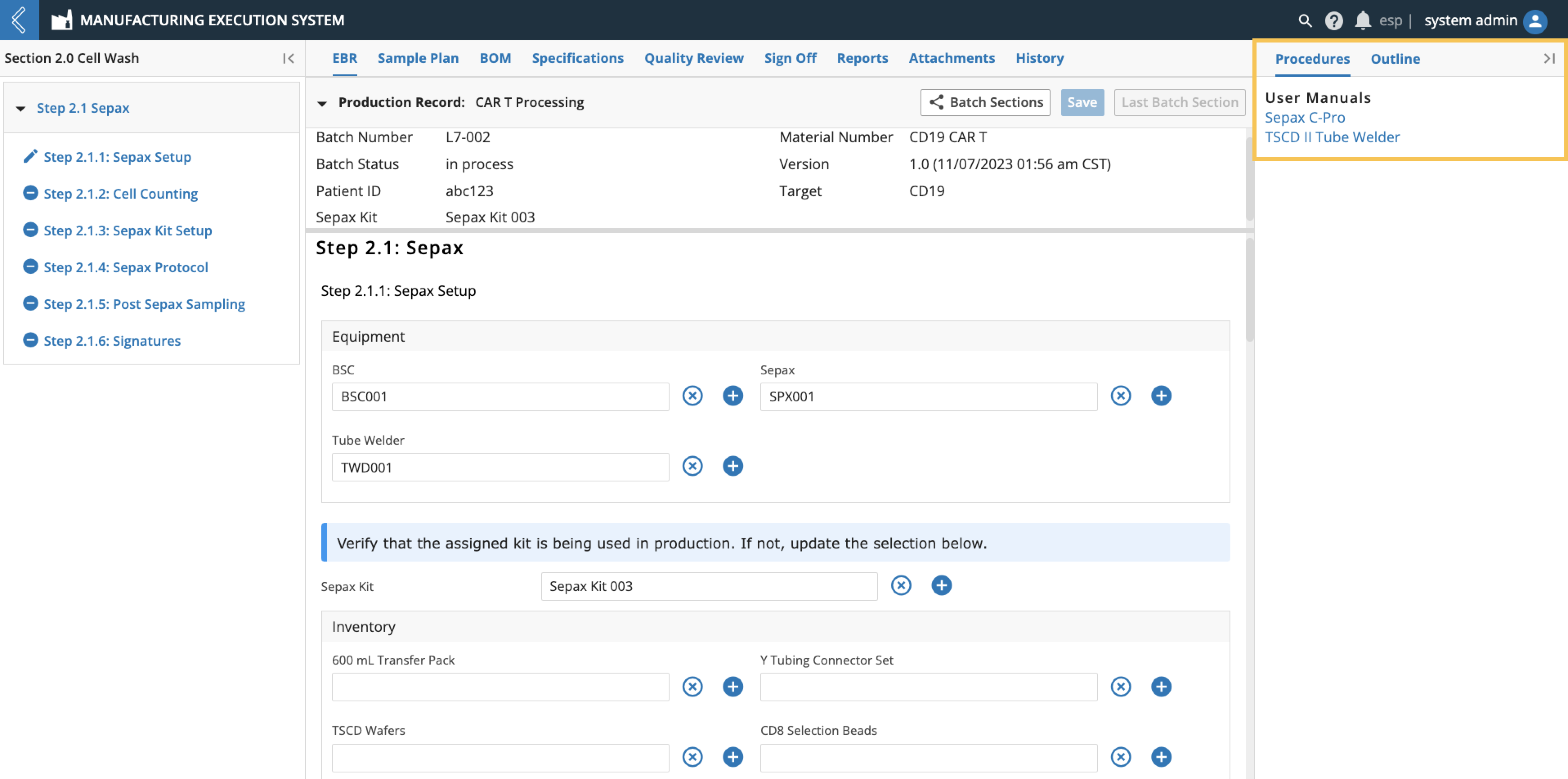Open the Specifications tab

coord(578,58)
